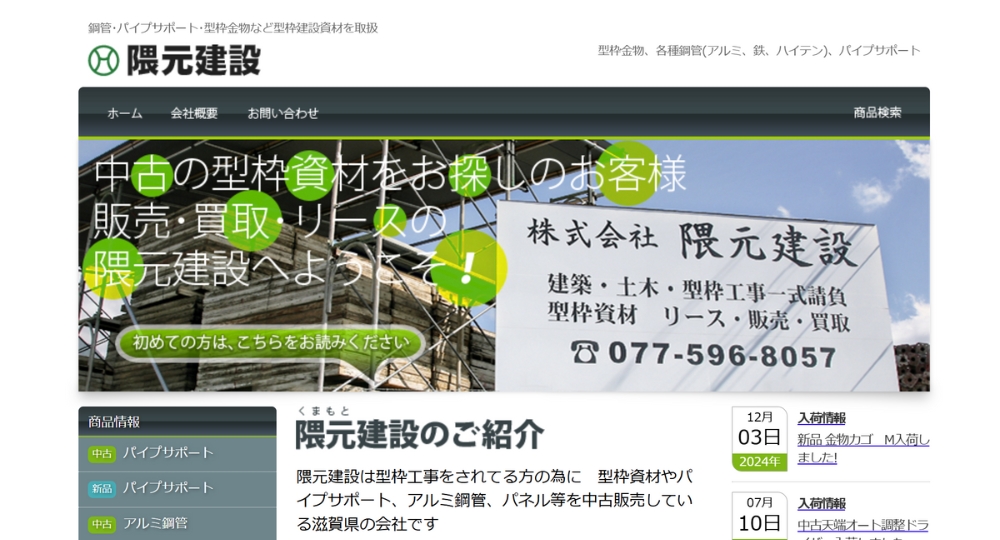Click the 隈元建設のご紹介 heading
This screenshot has width=1000, height=540.
(x=419, y=435)
